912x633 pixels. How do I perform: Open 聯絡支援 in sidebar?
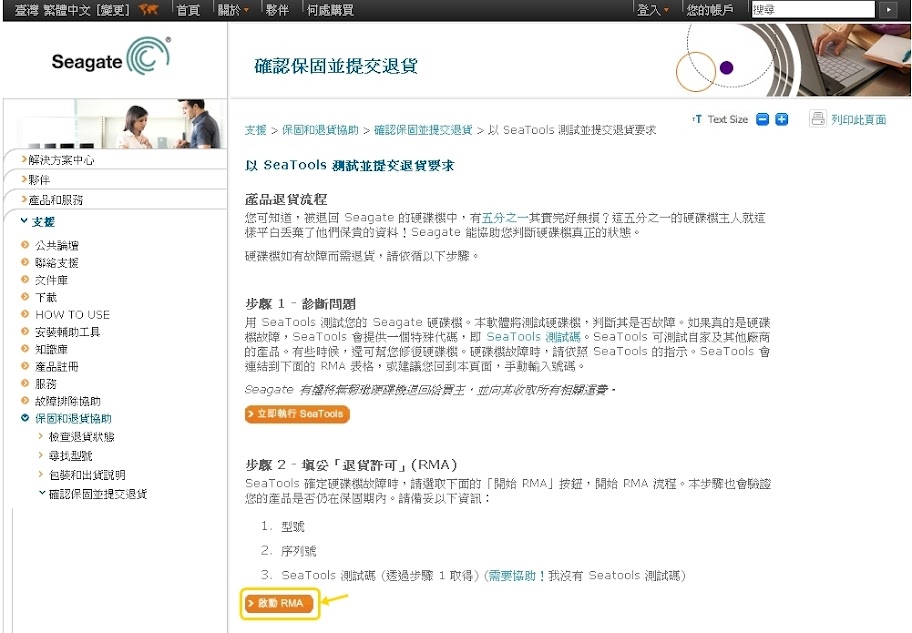coord(56,262)
